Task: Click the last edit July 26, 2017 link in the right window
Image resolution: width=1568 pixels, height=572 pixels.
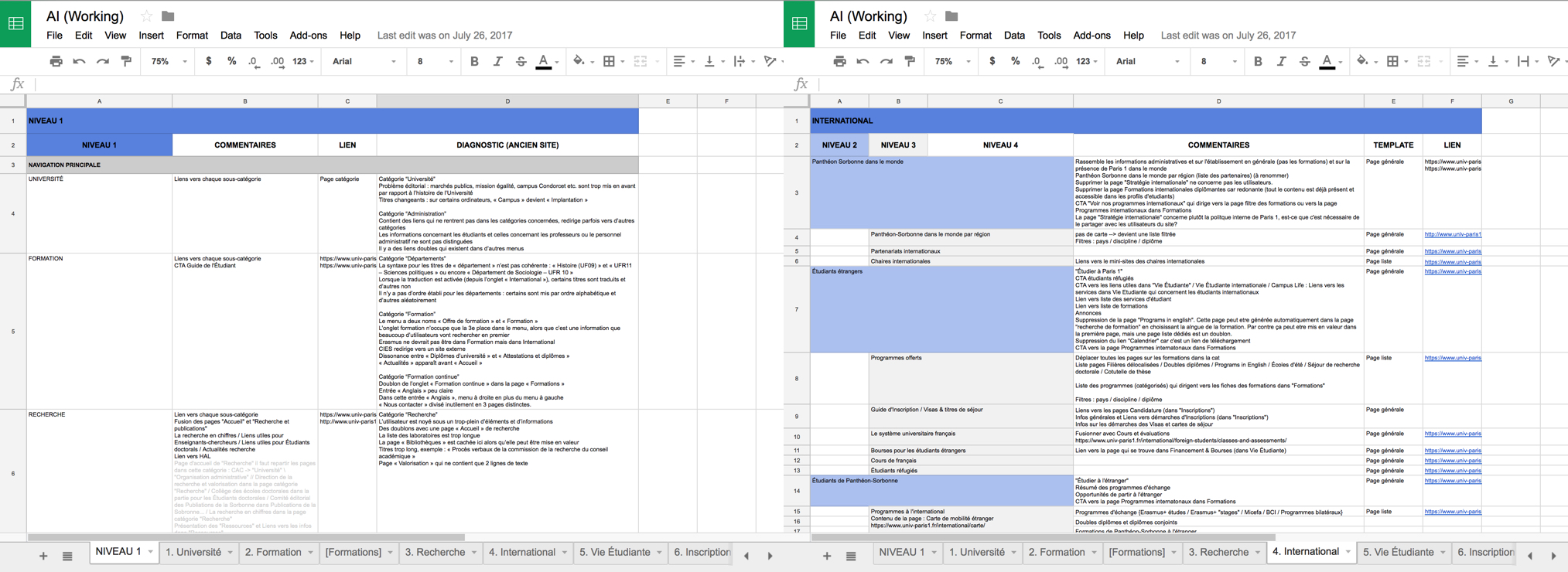Action: 1228,35
